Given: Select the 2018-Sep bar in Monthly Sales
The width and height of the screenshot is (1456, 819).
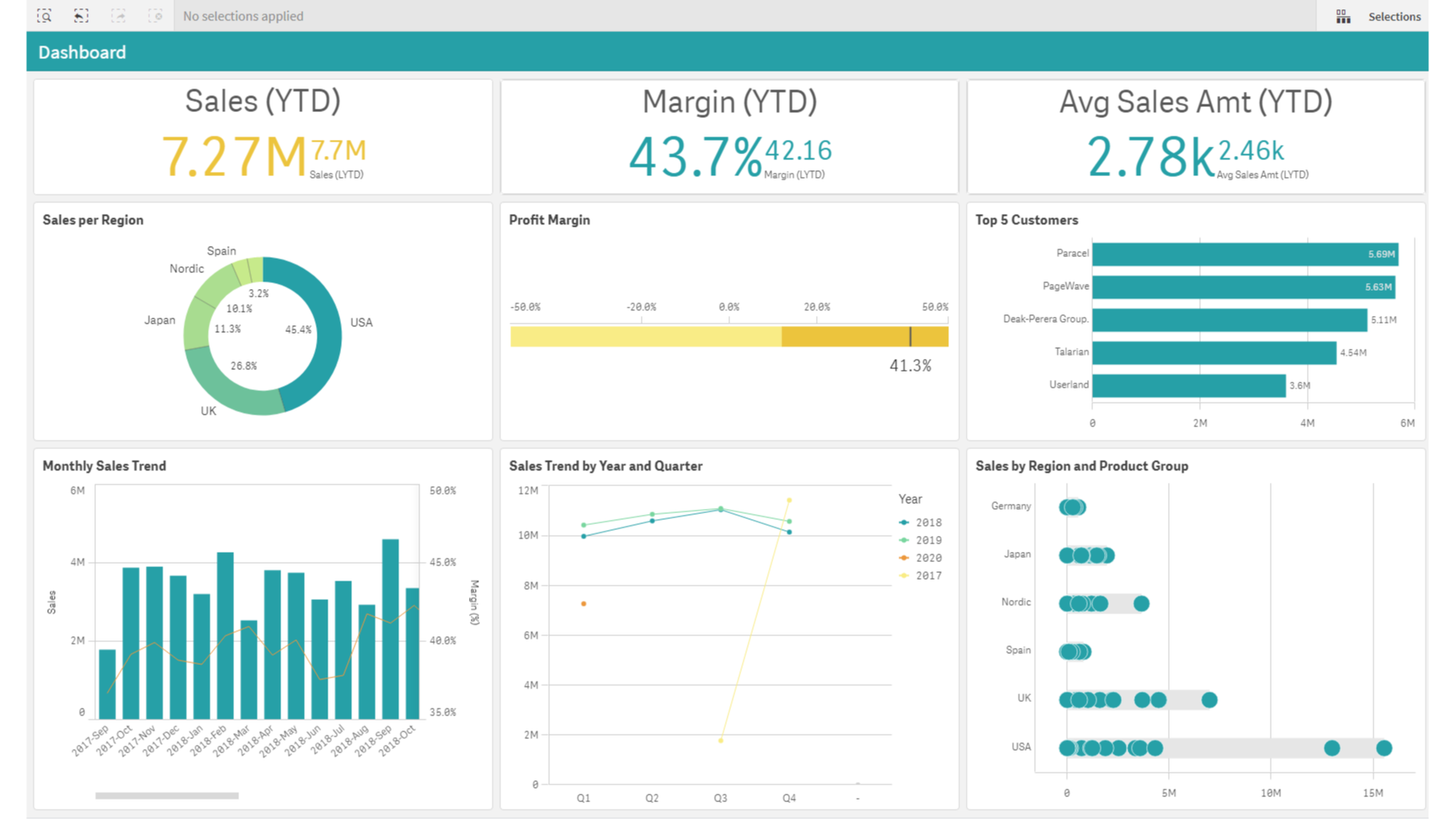Looking at the screenshot, I should pos(390,628).
